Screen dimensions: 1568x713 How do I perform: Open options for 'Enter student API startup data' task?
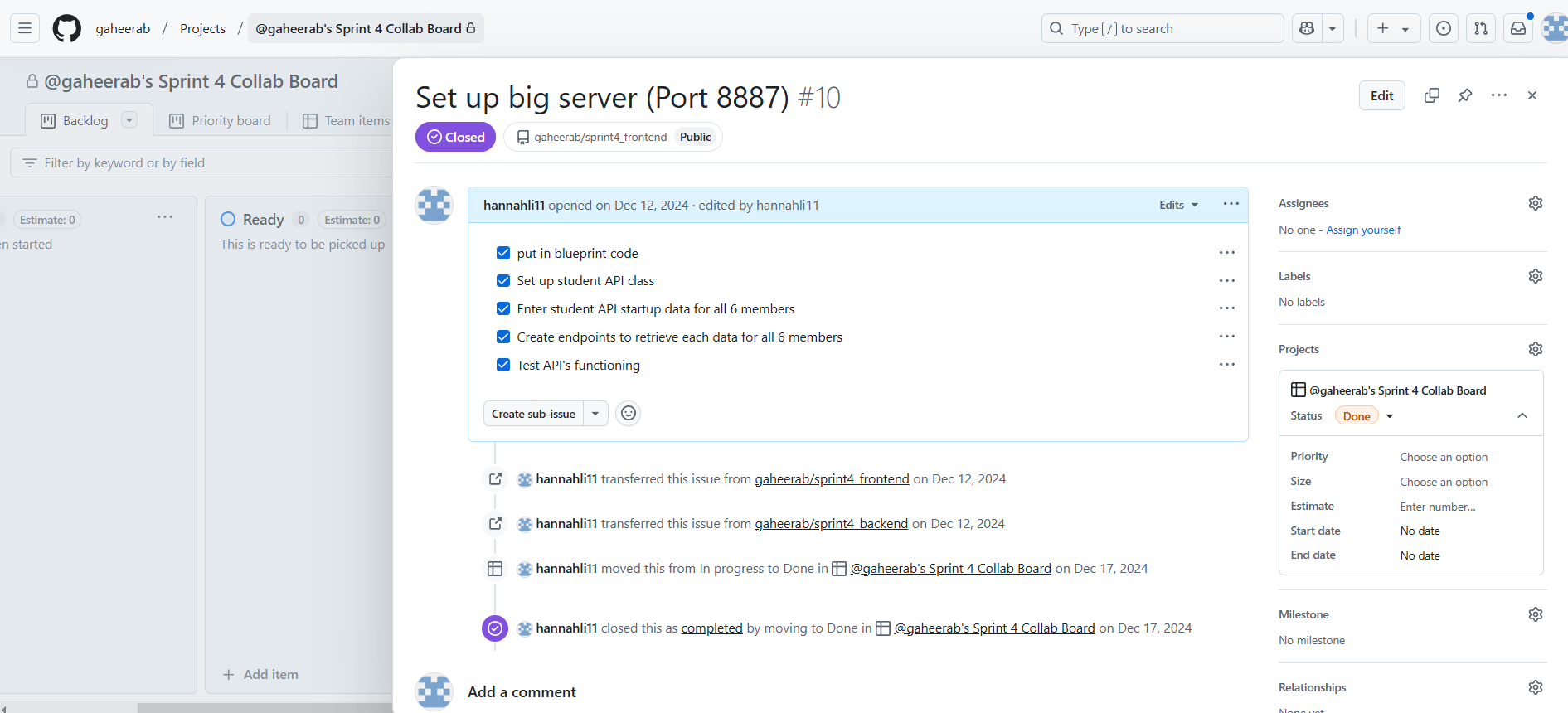(x=1227, y=308)
